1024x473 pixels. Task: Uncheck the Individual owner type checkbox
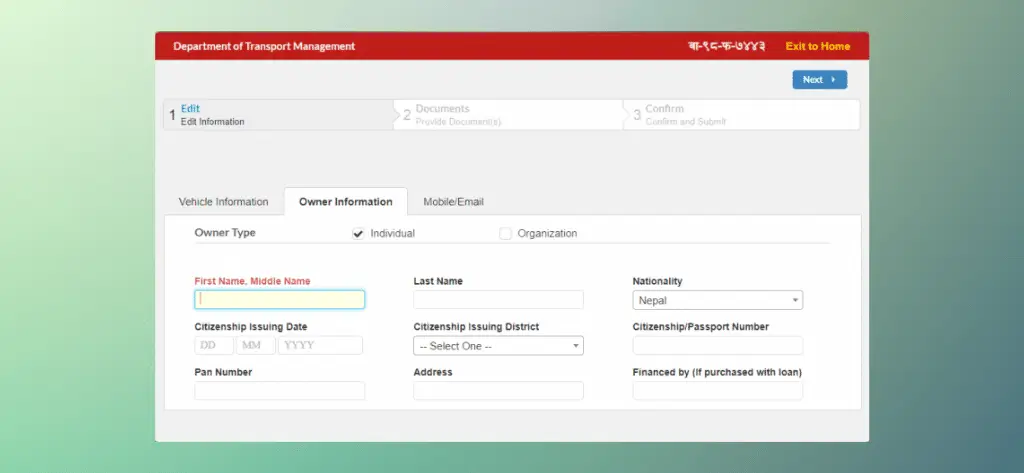358,234
